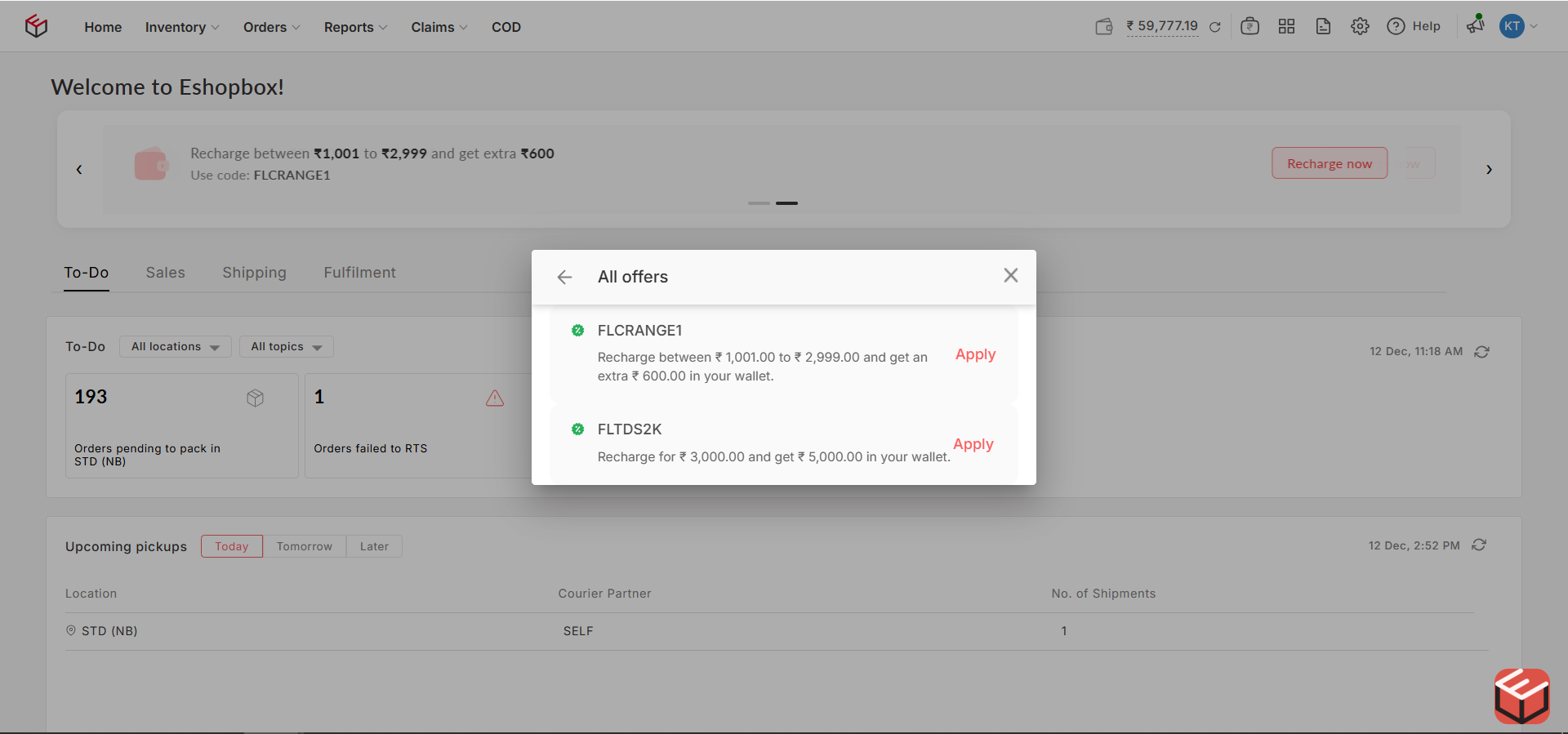This screenshot has height=734, width=1568.
Task: Click the Eshopbox logo icon
Action: 36,26
